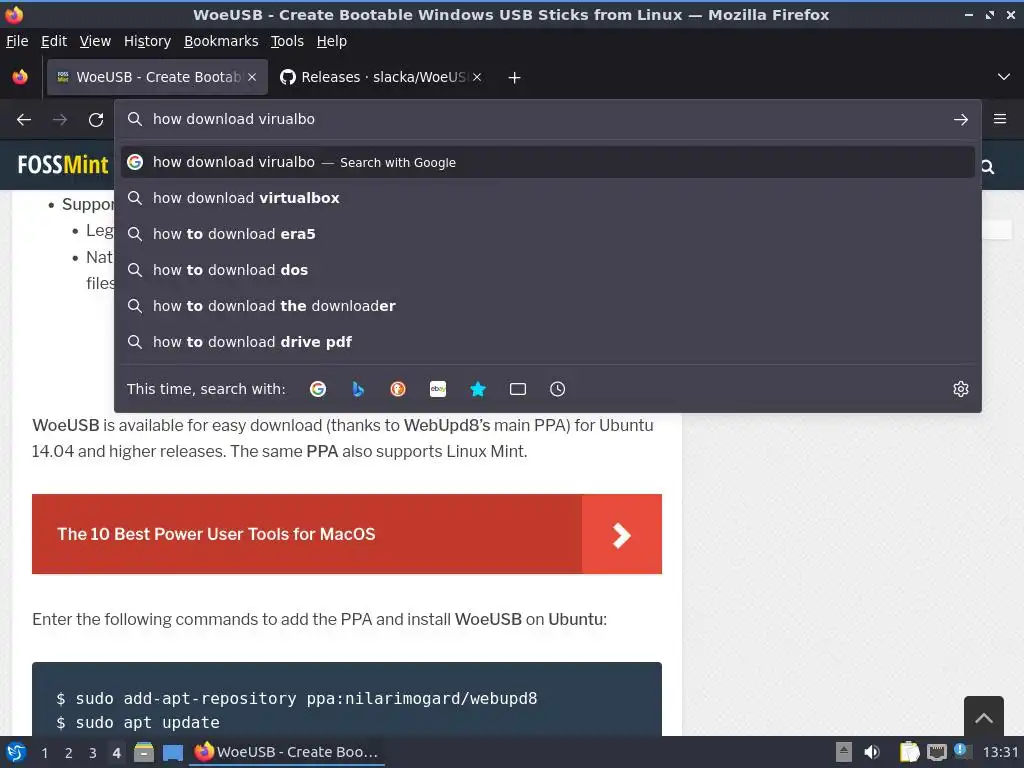Switch to workspace 4
The image size is (1024, 768).
(x=116, y=753)
